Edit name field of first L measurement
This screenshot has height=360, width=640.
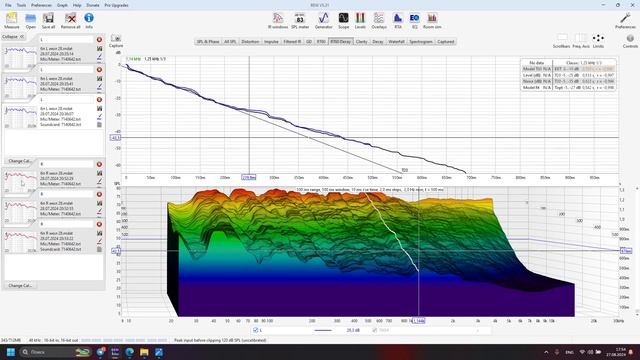pyautogui.click(x=66, y=40)
